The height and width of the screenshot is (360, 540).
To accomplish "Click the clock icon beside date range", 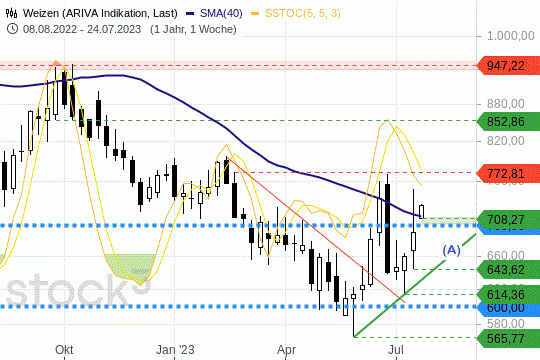I will click(12, 29).
